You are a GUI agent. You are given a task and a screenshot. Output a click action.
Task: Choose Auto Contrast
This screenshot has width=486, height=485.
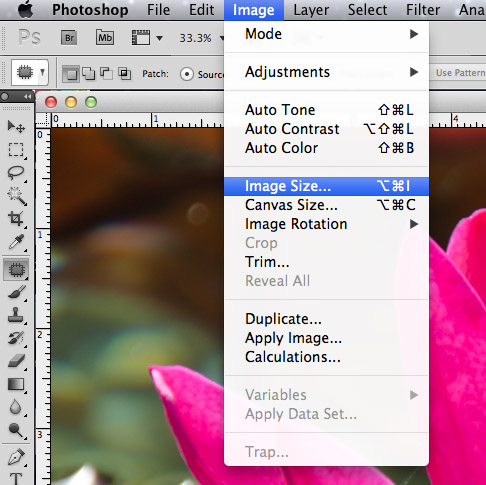point(327,129)
